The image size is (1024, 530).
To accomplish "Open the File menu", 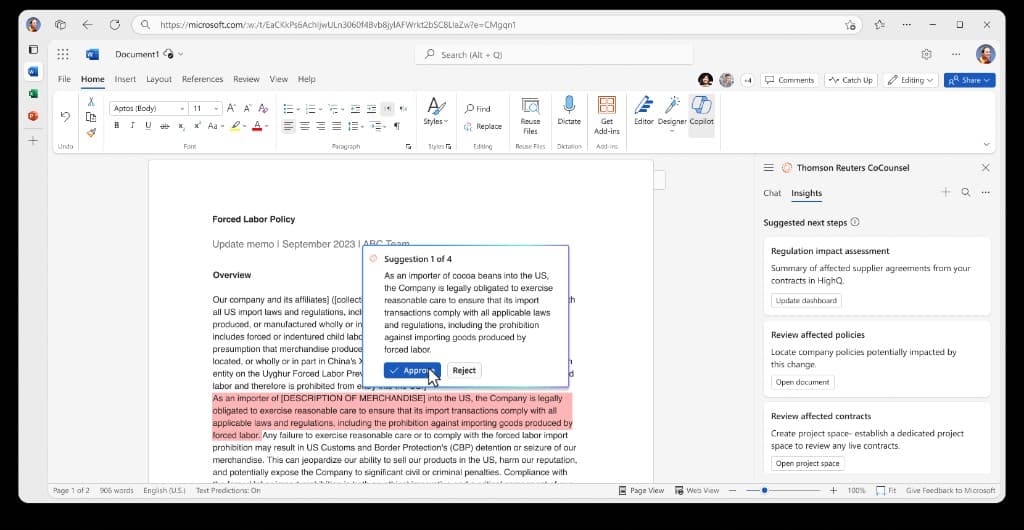I will [64, 79].
